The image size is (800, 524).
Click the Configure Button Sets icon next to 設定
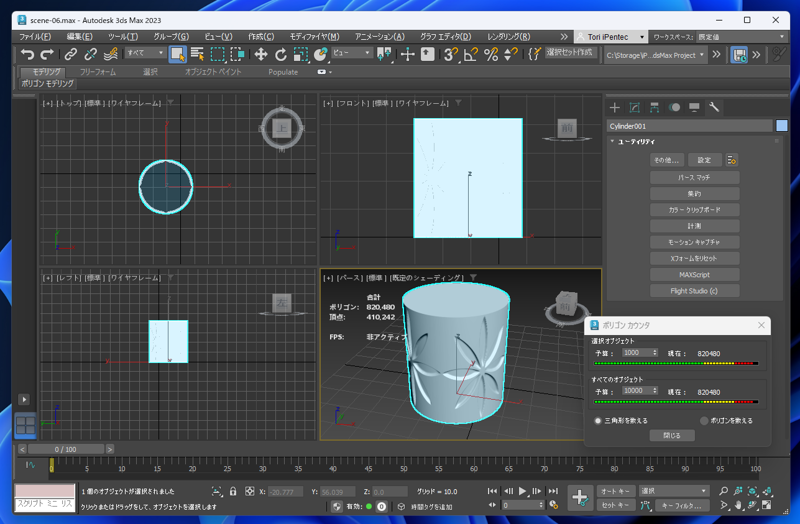click(x=732, y=160)
